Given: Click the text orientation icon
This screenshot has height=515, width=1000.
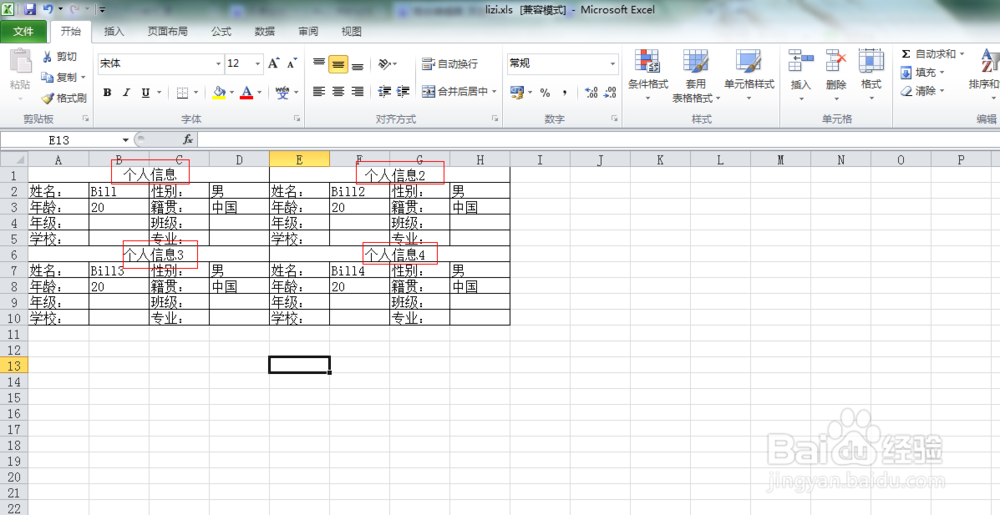Looking at the screenshot, I should coord(384,64).
